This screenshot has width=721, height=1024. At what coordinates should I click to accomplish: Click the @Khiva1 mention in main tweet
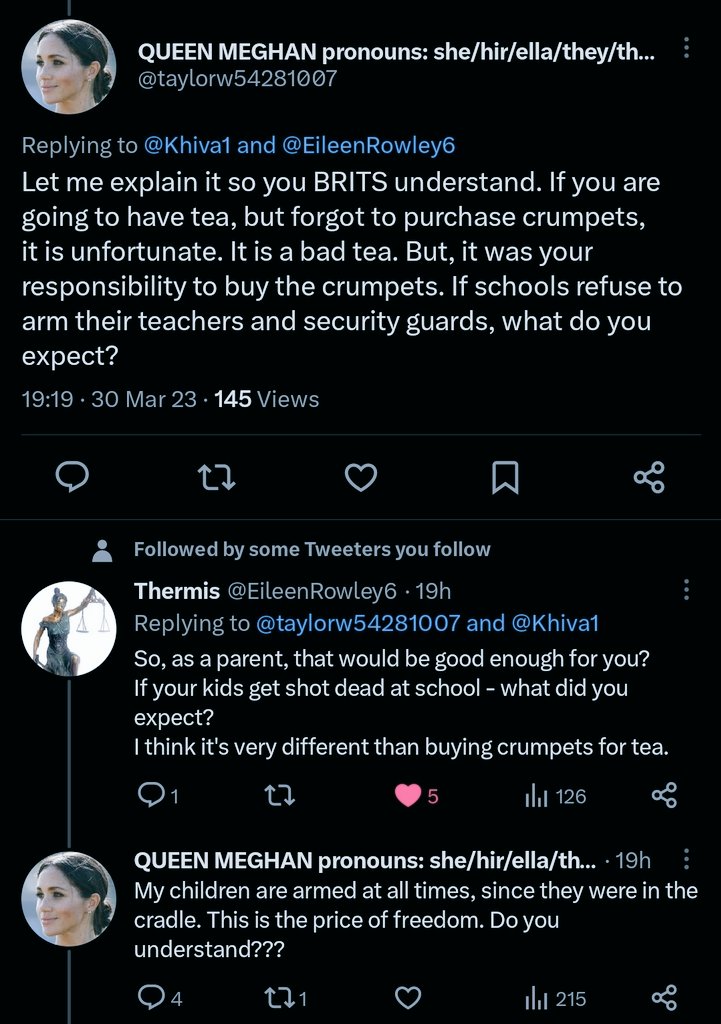pyautogui.click(x=188, y=145)
